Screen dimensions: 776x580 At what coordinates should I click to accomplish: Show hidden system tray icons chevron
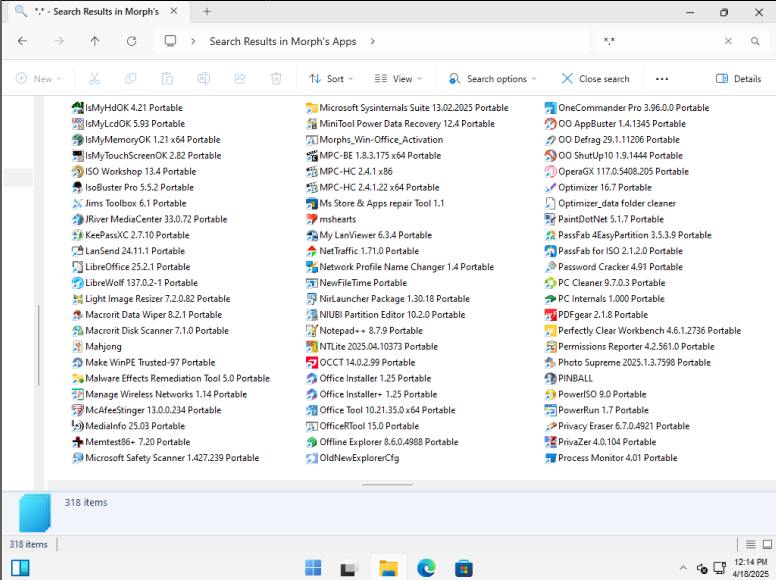(x=683, y=568)
